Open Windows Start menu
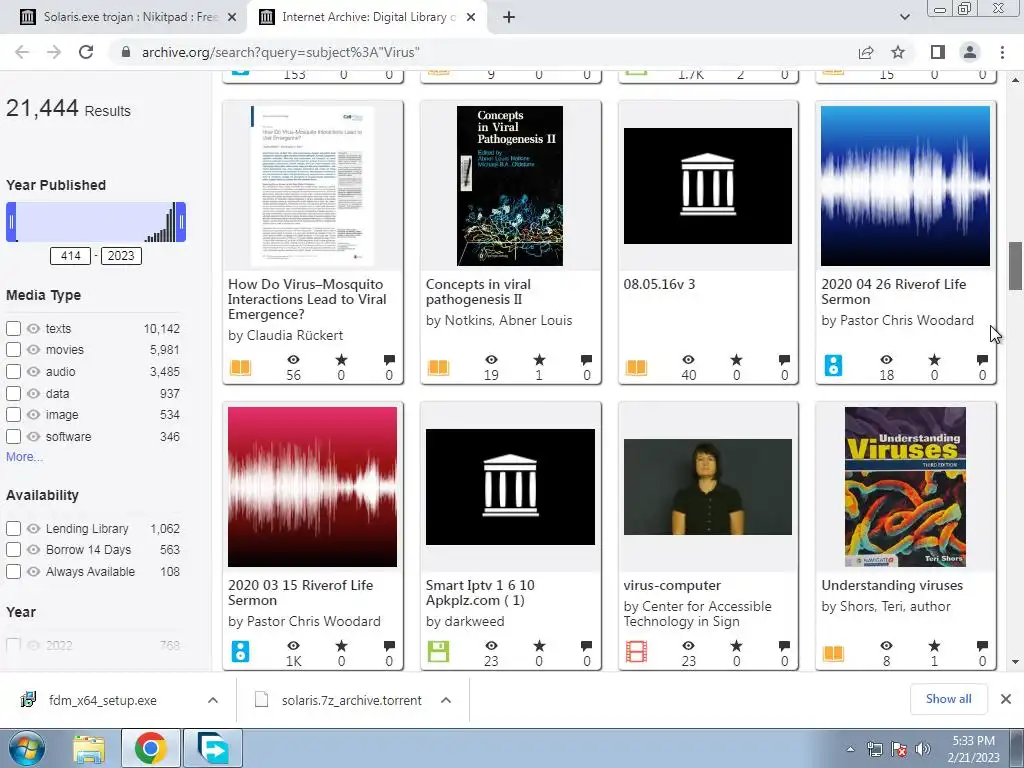 pos(27,748)
